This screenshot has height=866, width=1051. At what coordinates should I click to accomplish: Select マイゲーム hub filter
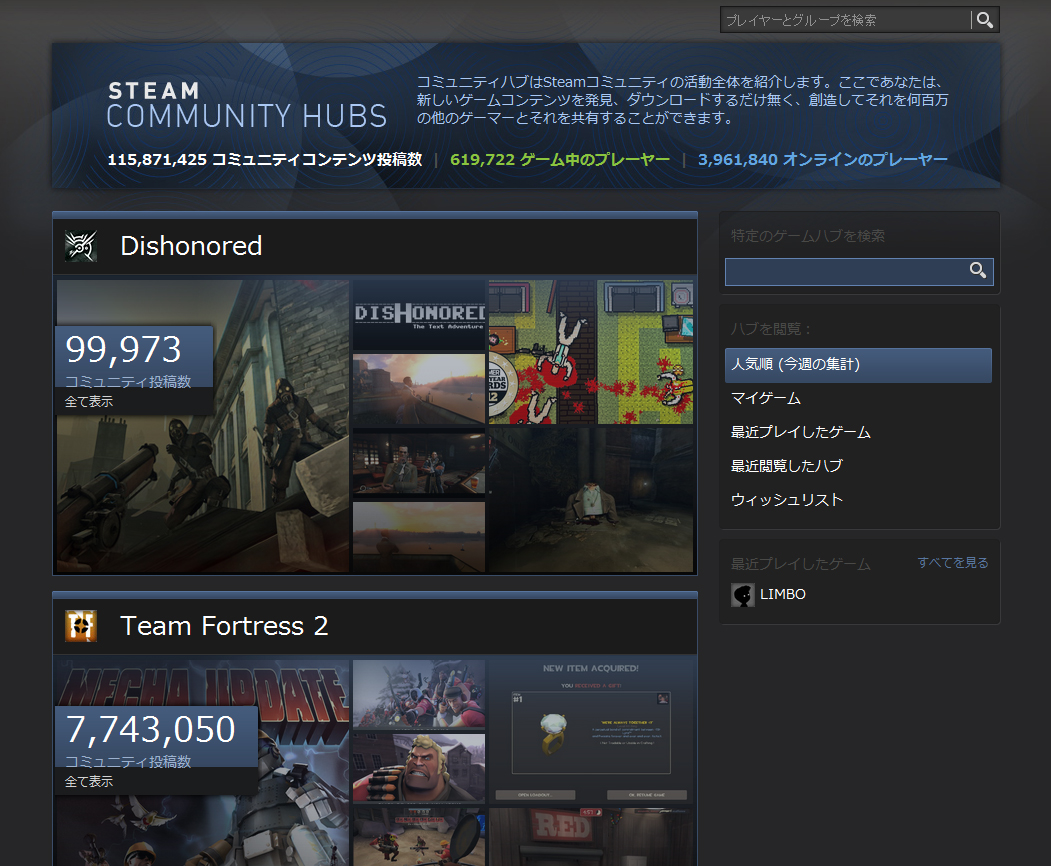coord(858,399)
